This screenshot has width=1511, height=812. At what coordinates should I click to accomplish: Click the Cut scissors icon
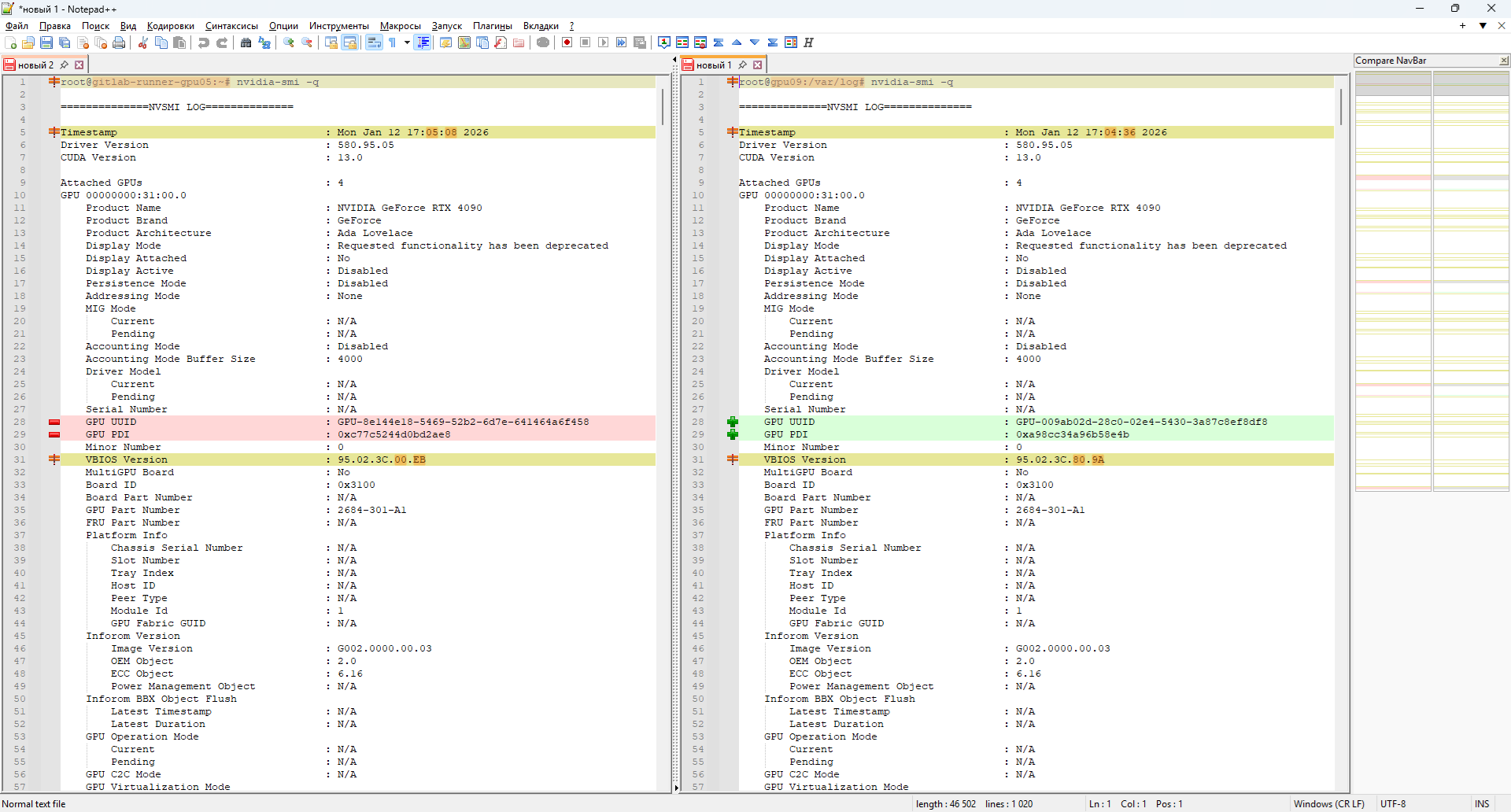click(143, 42)
